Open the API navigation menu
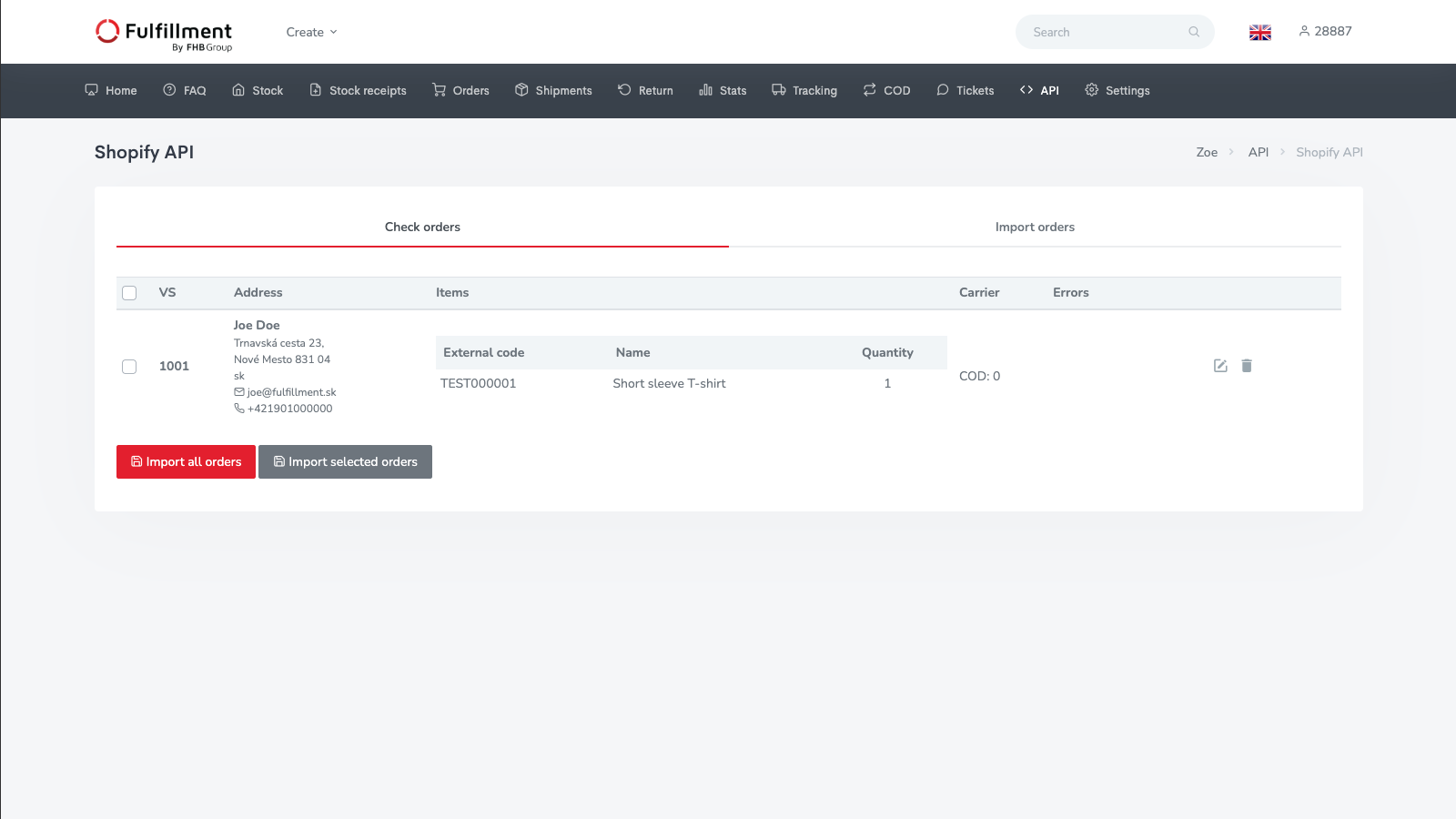The image size is (1456, 819). click(x=1039, y=91)
